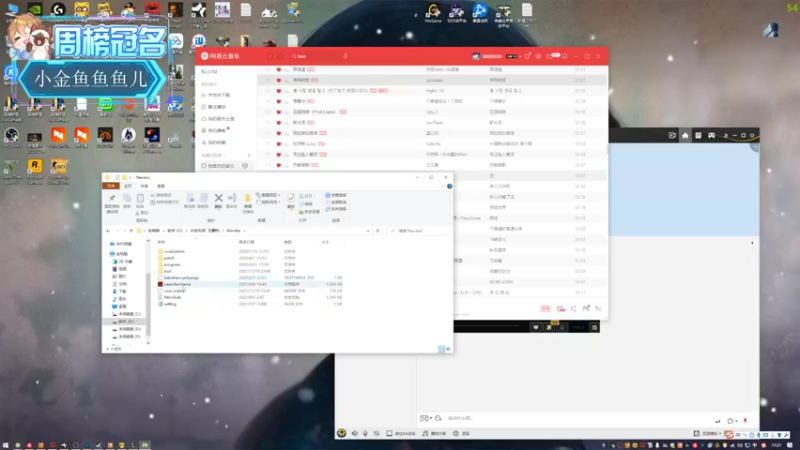The image size is (800, 450).
Task: Open NetEase Music settings gear
Action: [x=538, y=56]
